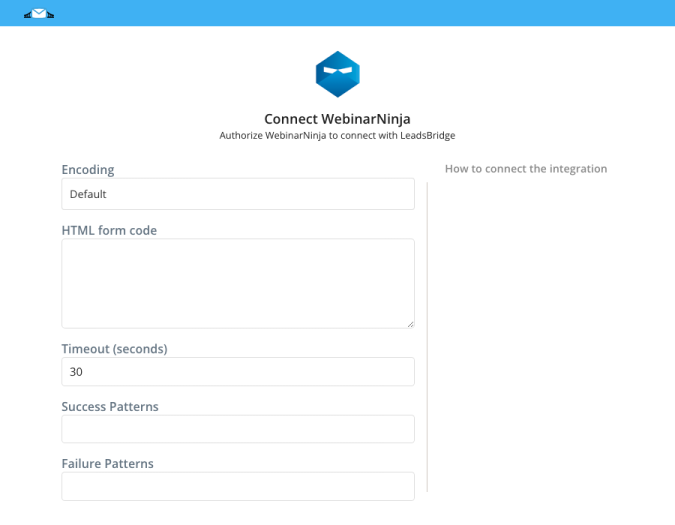Click inside the HTML form code textarea
The image size is (675, 525).
238,284
